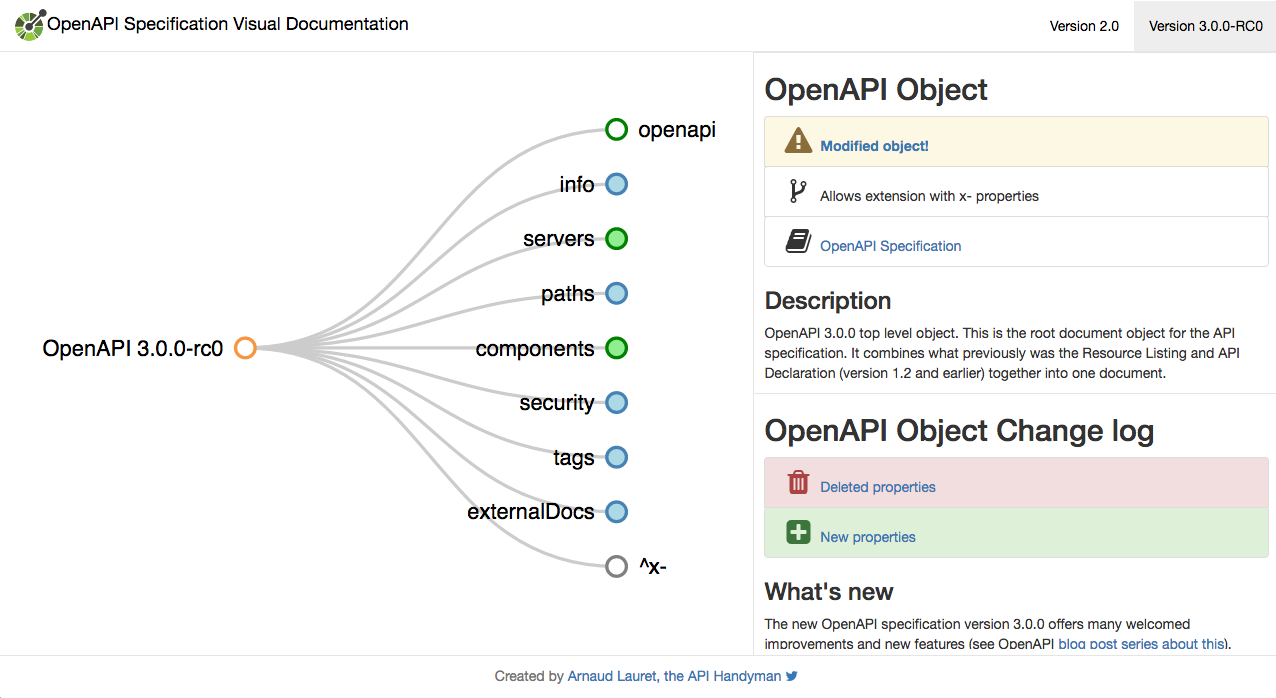Click the fork icon for x- properties extension
This screenshot has width=1276, height=698.
(797, 190)
